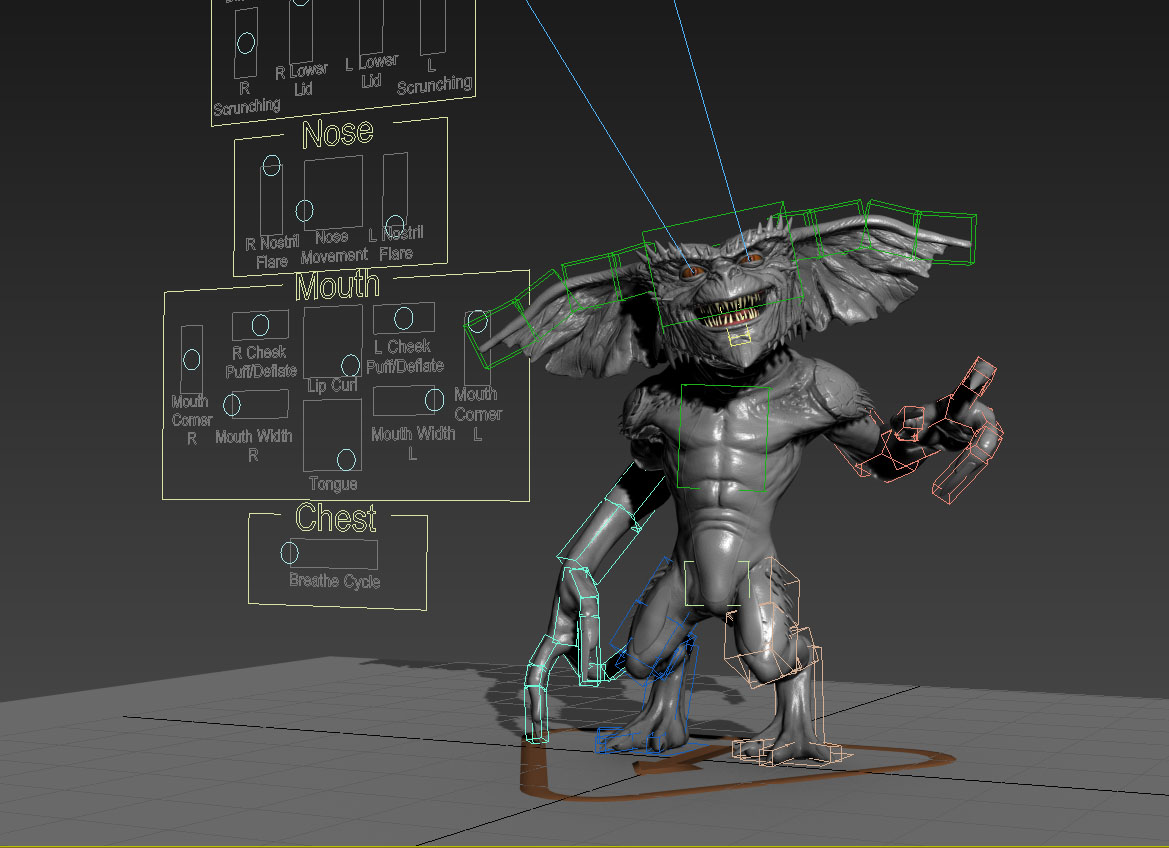Select the L Cheek Puff/Deflate slider circle
Screen dimensions: 1169x848
pos(403,318)
